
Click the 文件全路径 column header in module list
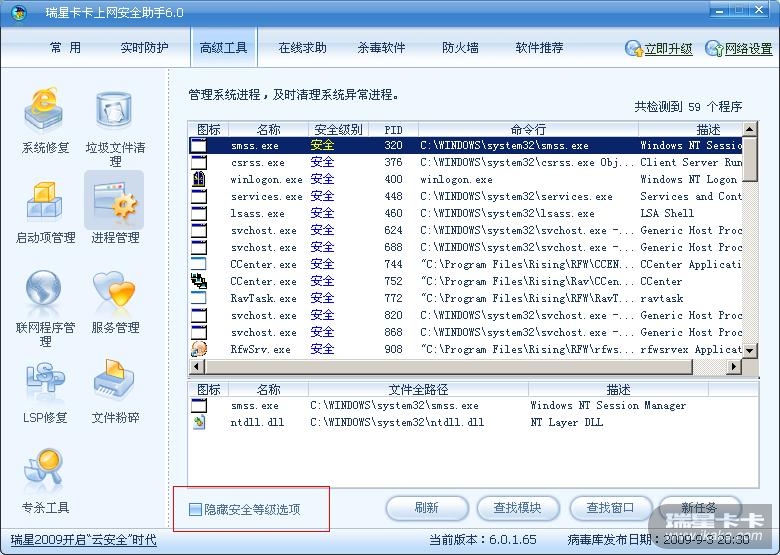(x=418, y=389)
